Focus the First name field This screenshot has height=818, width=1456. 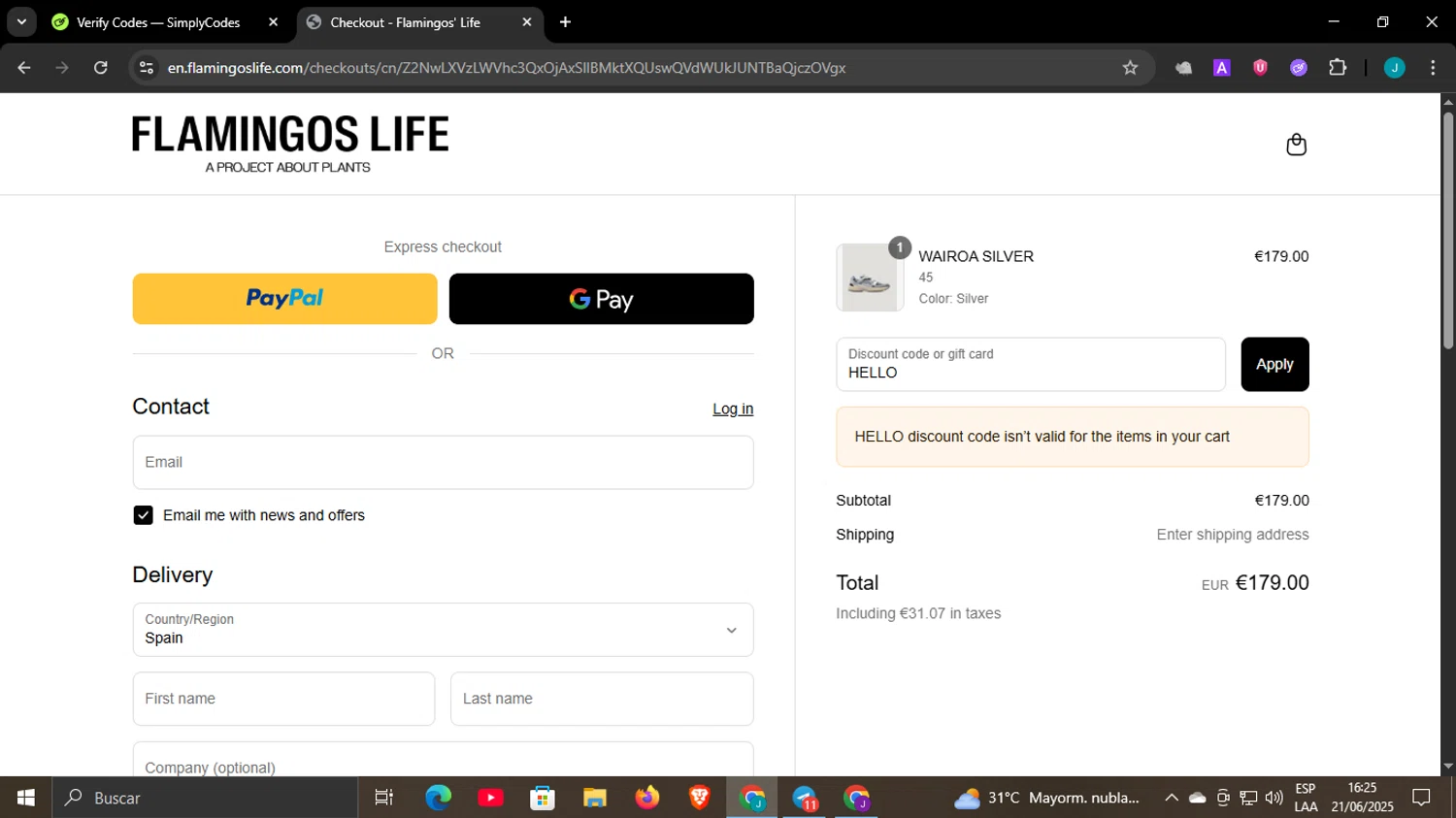[283, 699]
